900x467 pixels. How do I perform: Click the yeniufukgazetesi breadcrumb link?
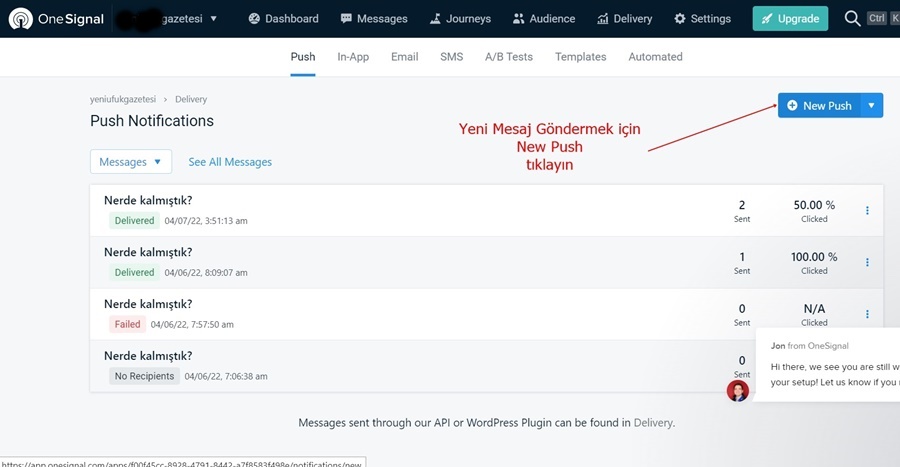pos(123,99)
